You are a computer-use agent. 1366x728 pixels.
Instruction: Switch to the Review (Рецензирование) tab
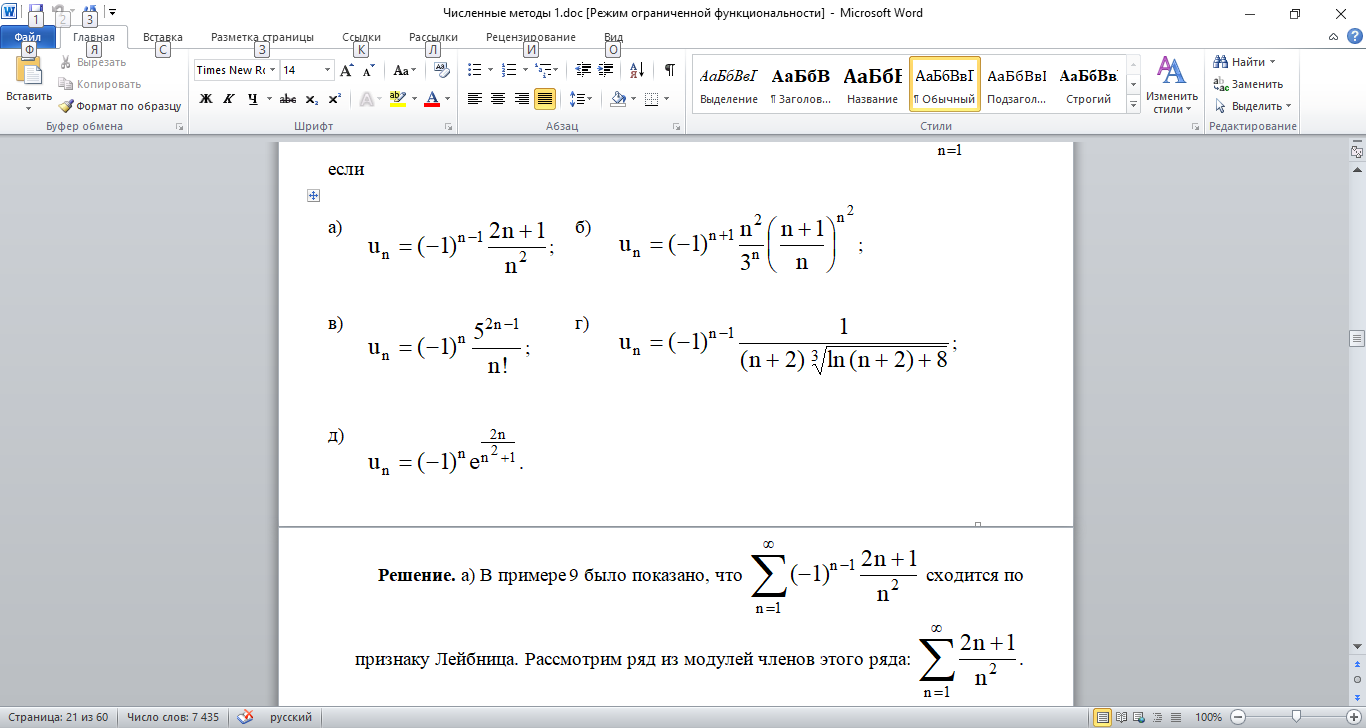pyautogui.click(x=531, y=37)
